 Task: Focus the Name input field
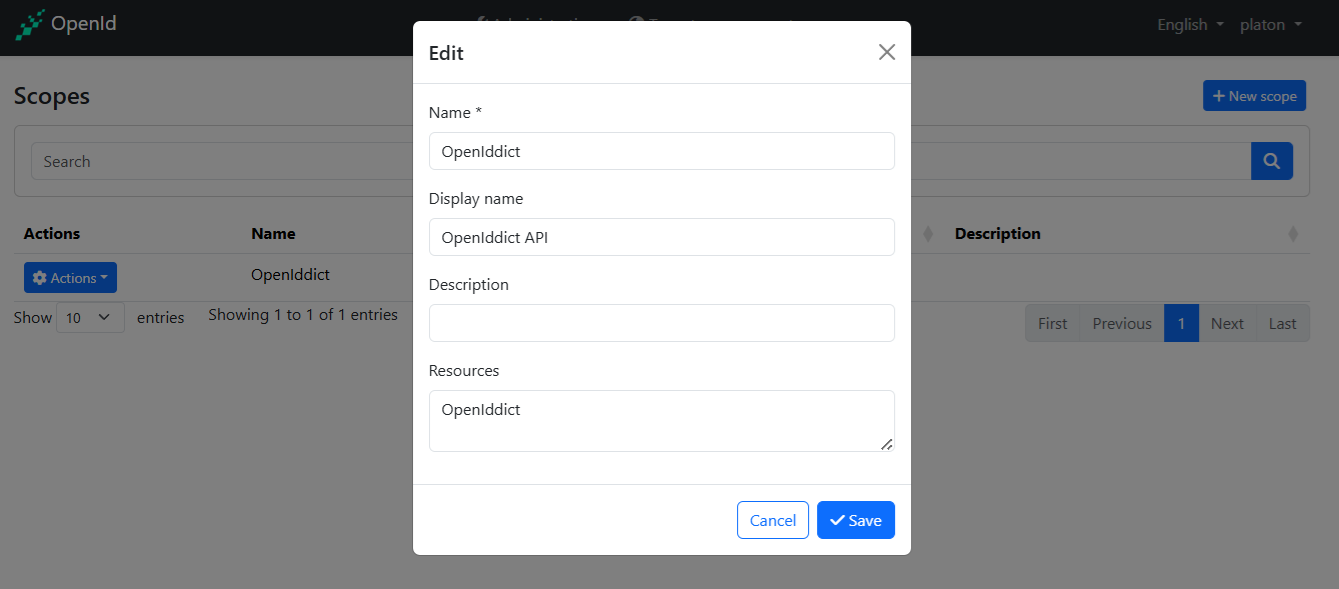(661, 151)
